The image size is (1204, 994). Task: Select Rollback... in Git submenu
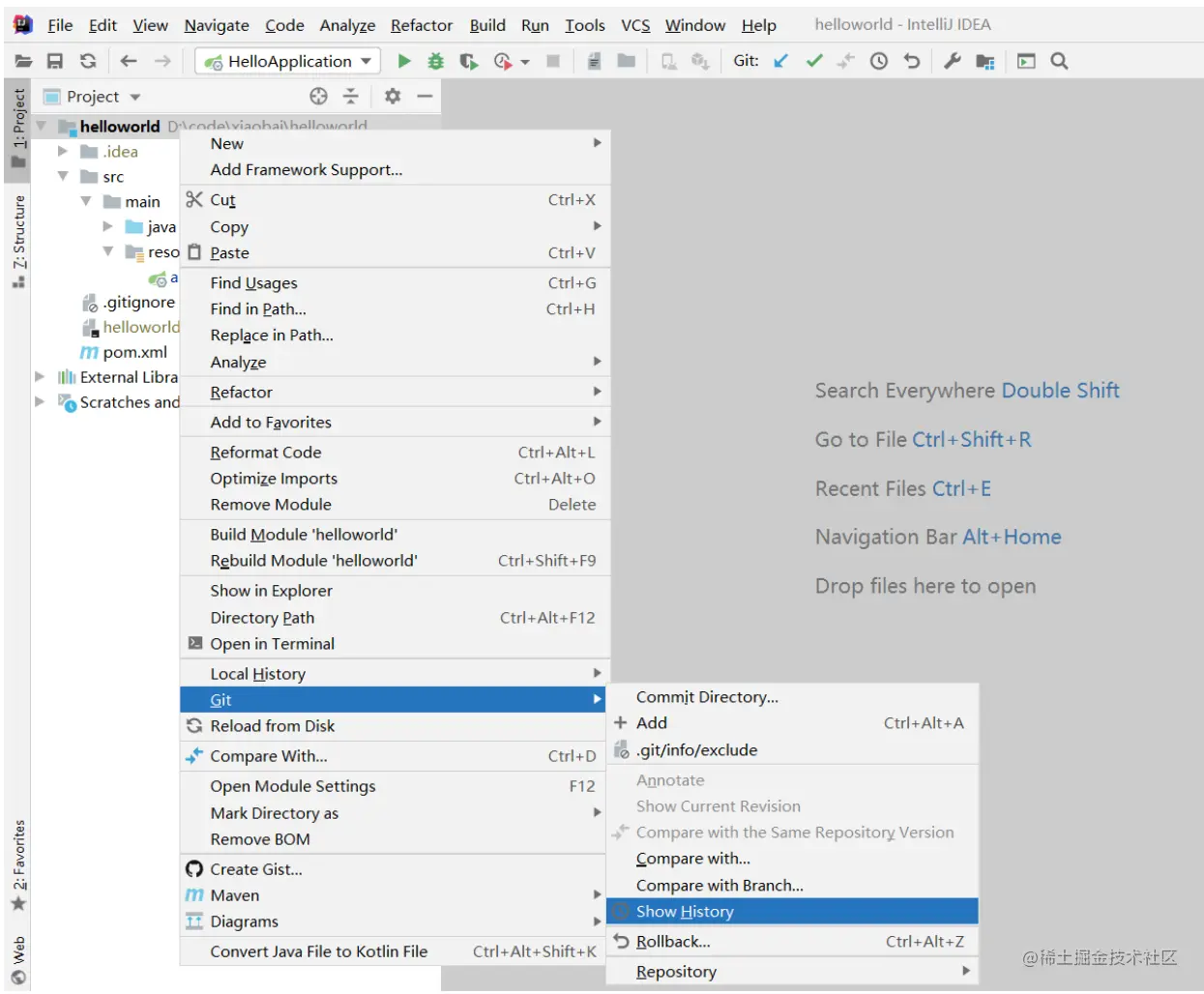coord(792,941)
